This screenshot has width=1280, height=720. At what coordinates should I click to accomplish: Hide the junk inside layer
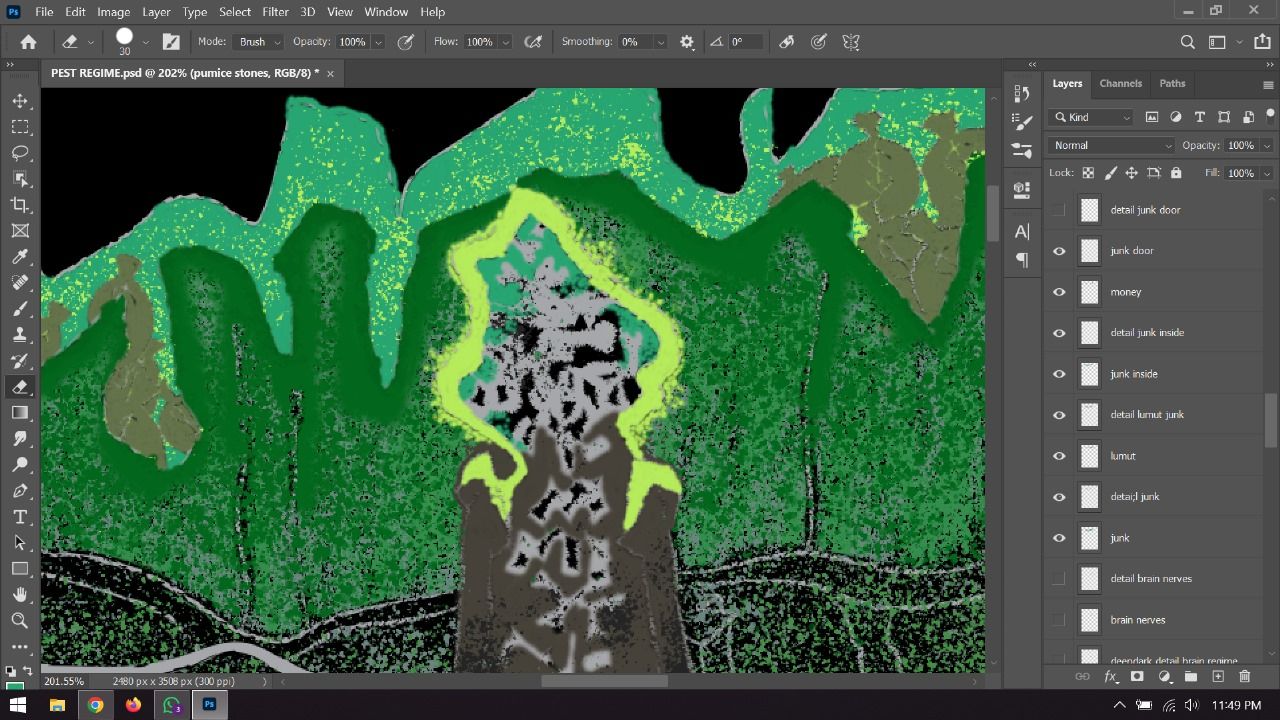[1059, 374]
